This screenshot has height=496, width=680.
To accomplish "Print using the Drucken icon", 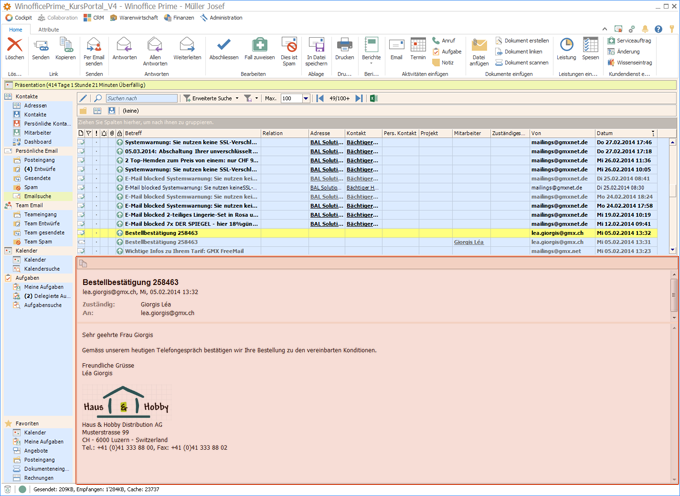I will click(344, 45).
